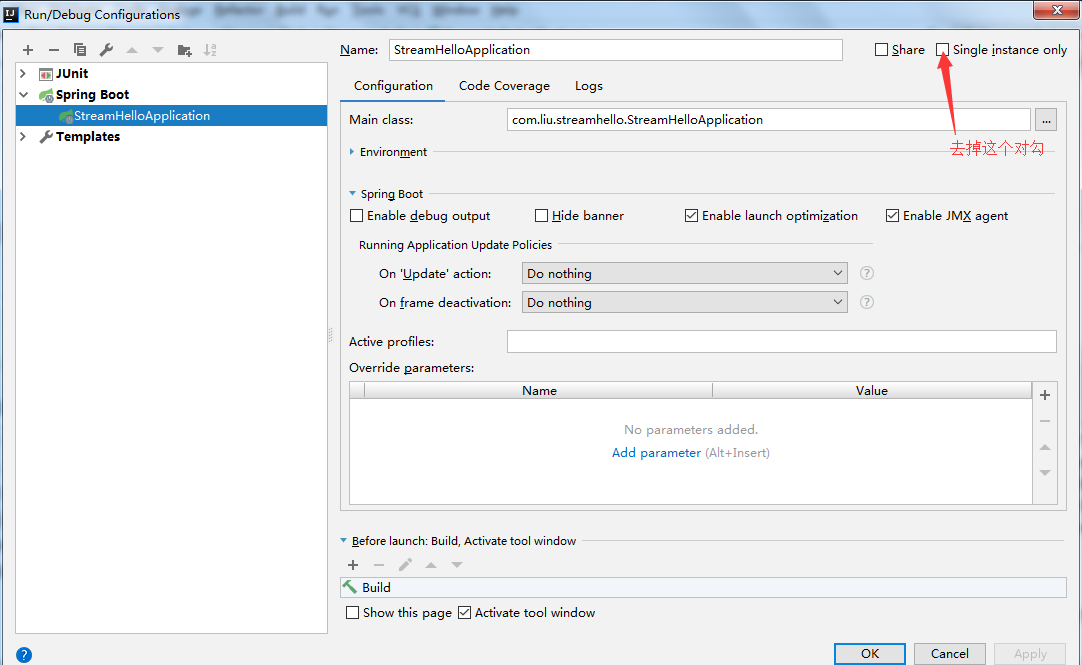The height and width of the screenshot is (665, 1082).
Task: Remove override parameter with minus icon
Action: click(x=1045, y=421)
